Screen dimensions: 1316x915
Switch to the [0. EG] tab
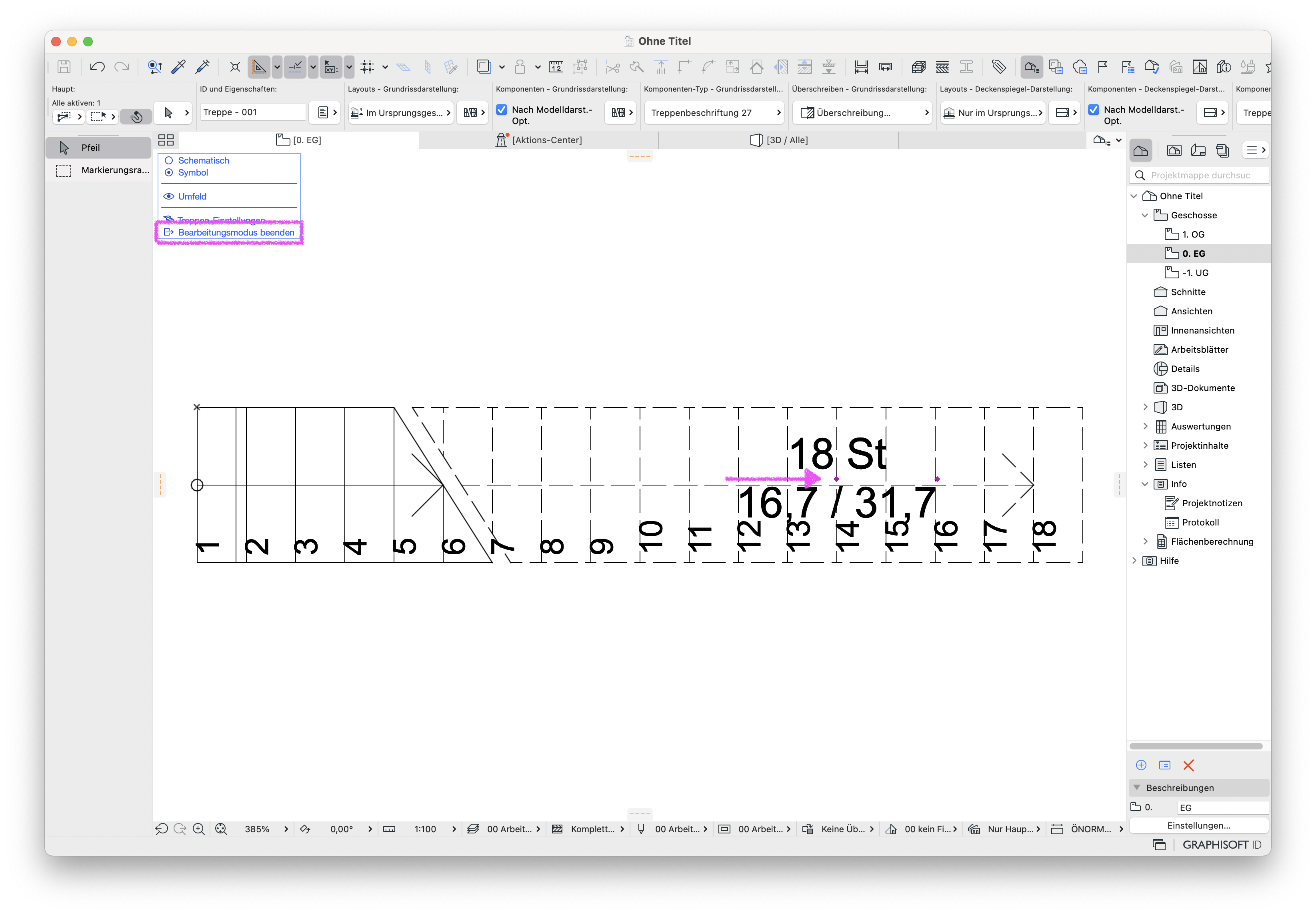(x=299, y=140)
